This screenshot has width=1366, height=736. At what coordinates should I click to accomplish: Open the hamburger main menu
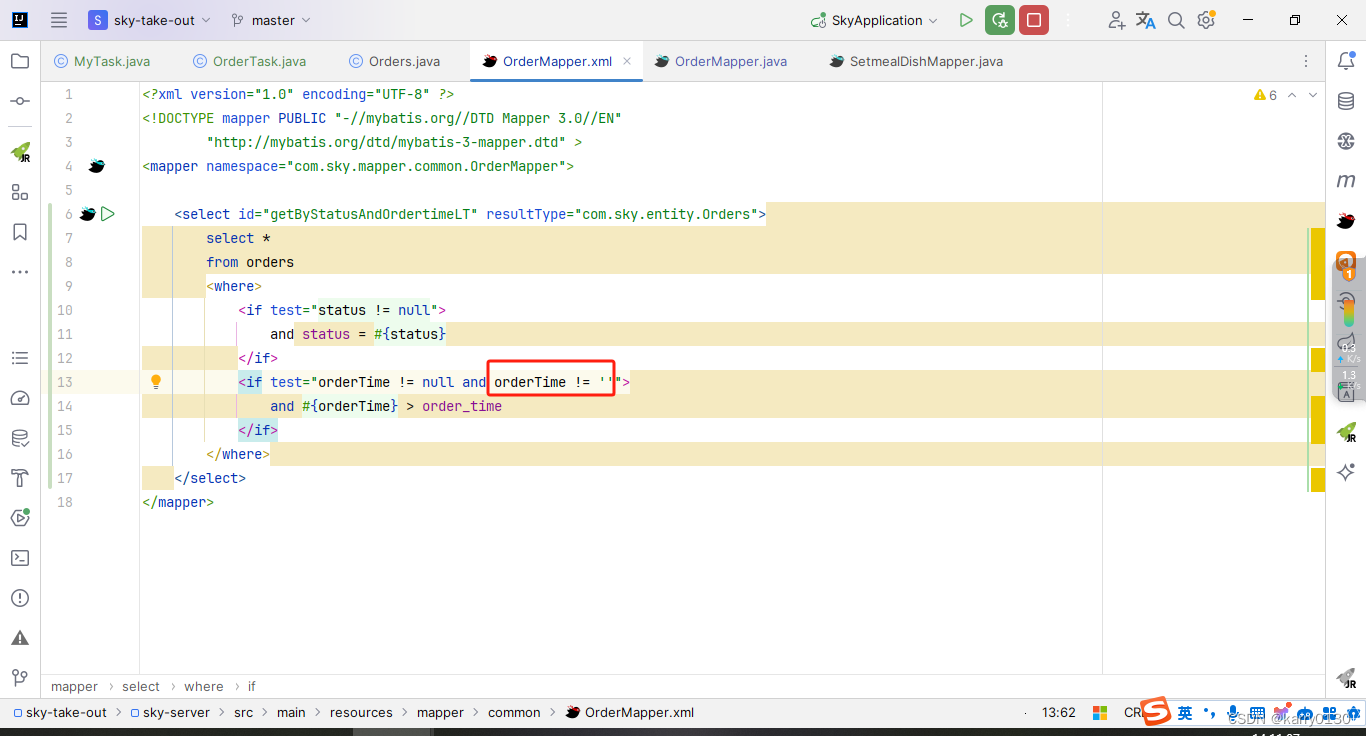pyautogui.click(x=57, y=19)
